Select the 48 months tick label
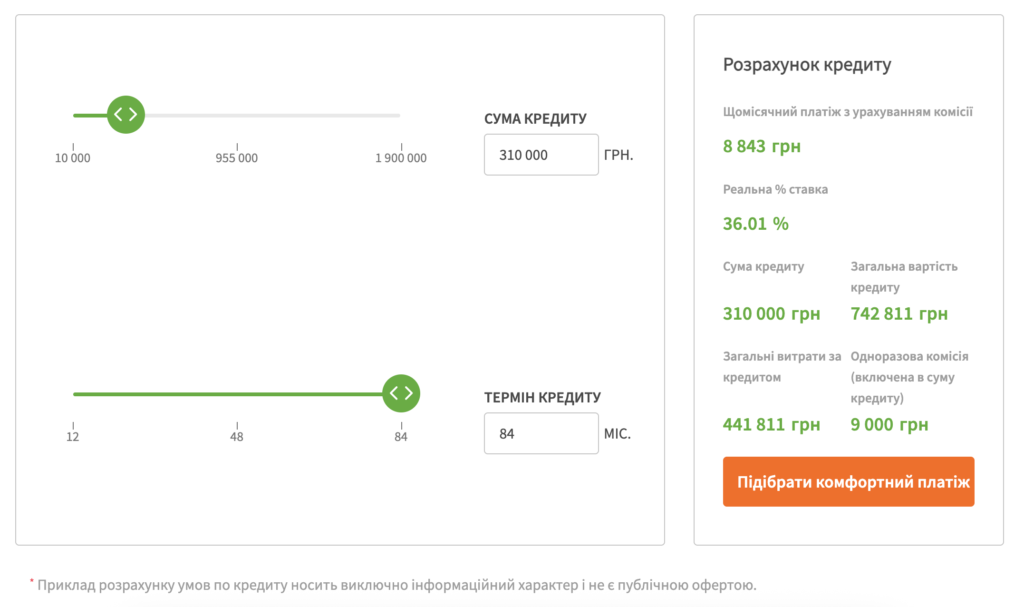This screenshot has width=1024, height=607. [237, 437]
